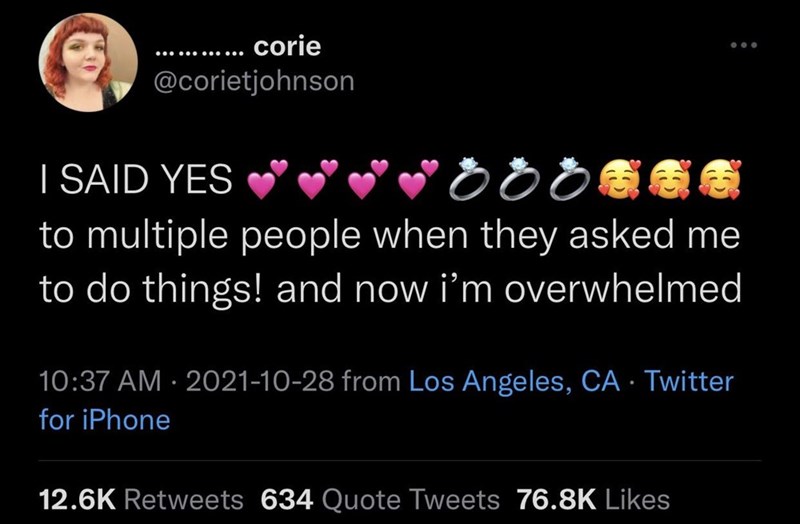Viewport: 800px width, 524px height.
Task: Show the 76.8K Likes list
Action: point(593,498)
